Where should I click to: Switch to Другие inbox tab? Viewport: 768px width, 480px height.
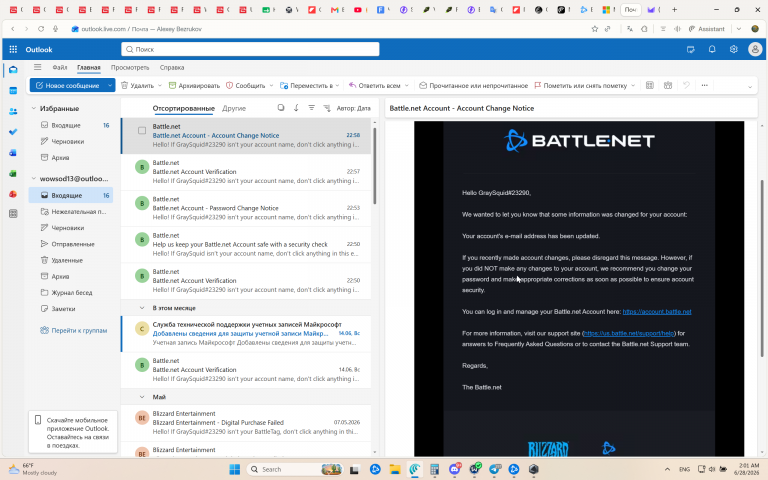click(234, 108)
